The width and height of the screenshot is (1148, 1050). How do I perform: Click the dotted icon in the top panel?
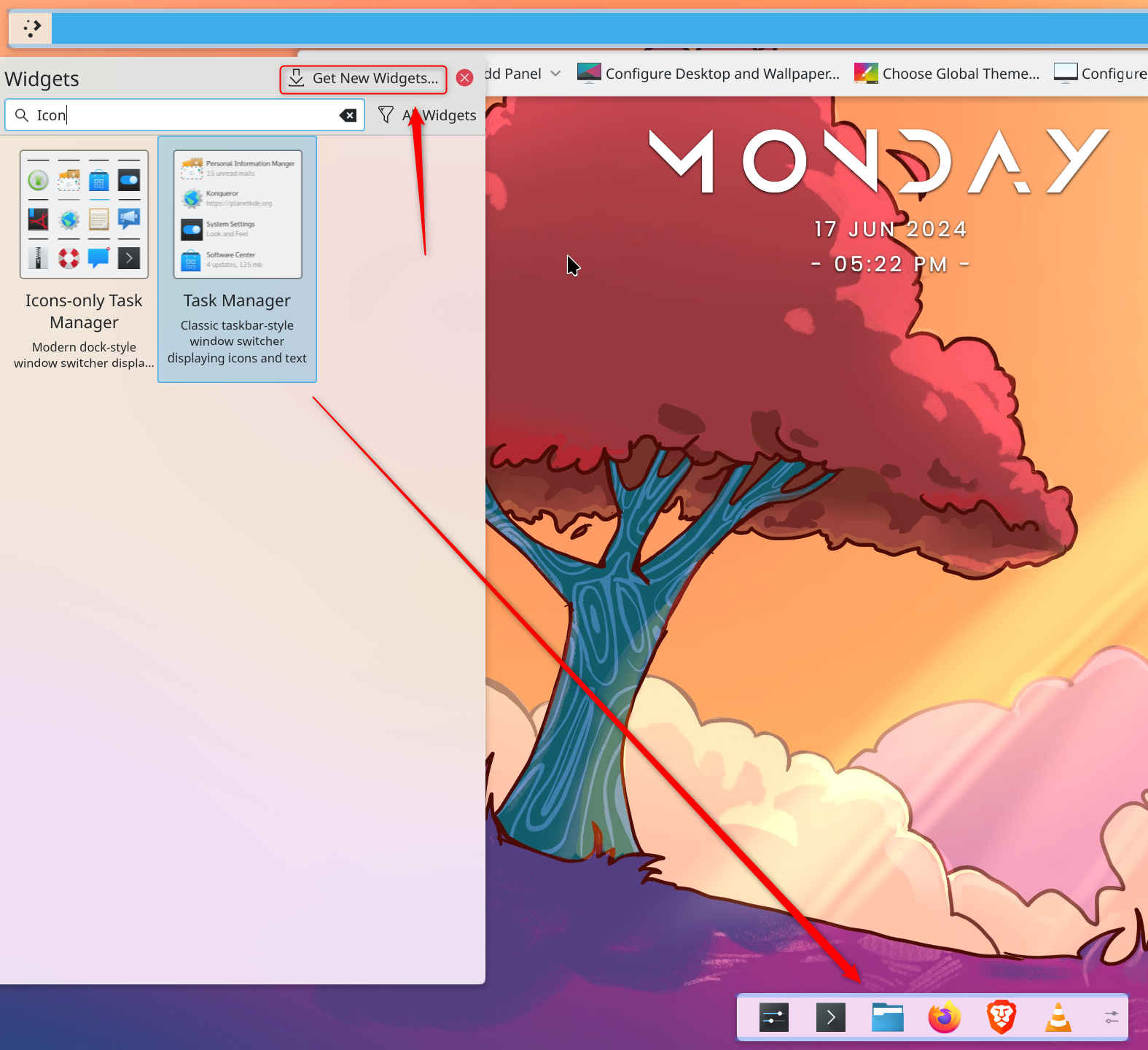31,28
